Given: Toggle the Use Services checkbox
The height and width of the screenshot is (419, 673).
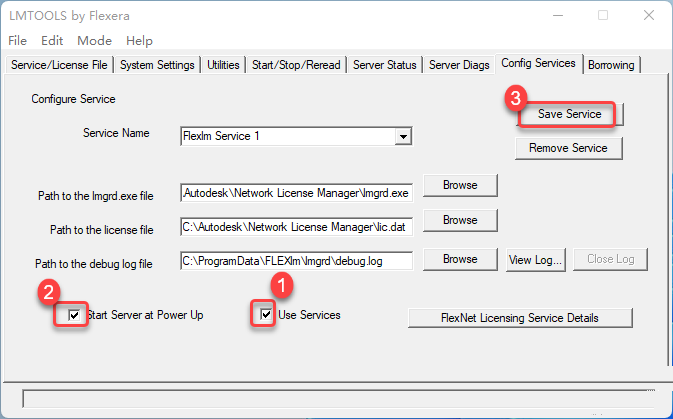Looking at the screenshot, I should [266, 315].
